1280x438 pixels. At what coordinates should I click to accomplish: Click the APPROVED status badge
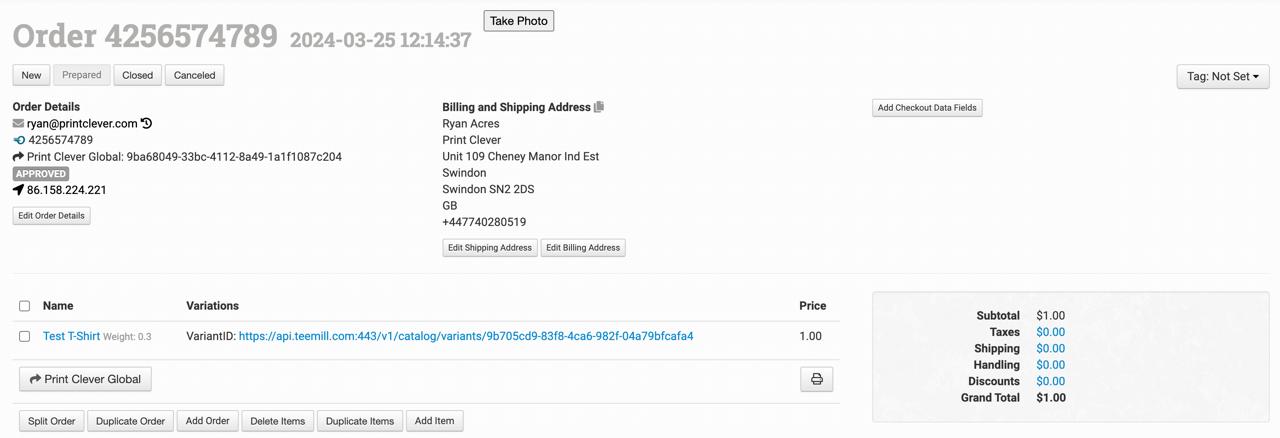[41, 174]
